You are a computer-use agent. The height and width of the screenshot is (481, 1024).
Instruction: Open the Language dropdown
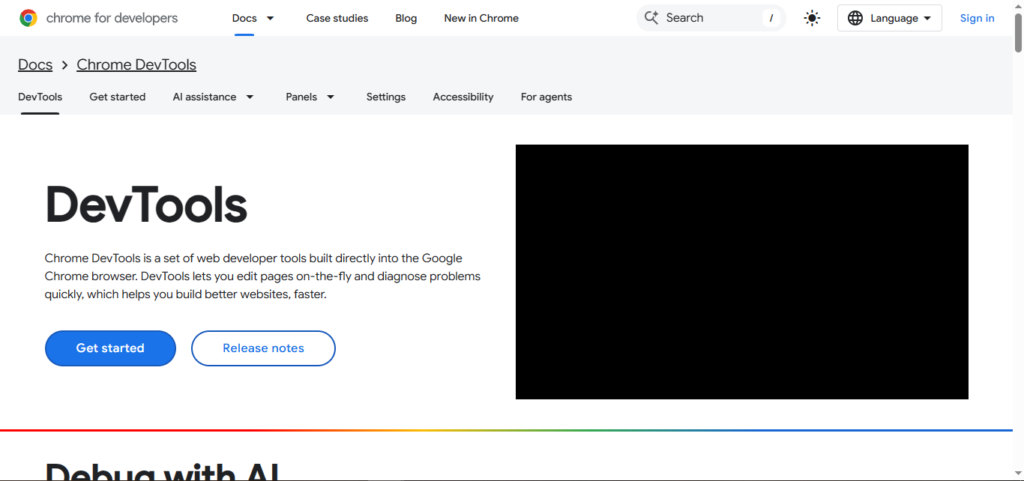tap(889, 18)
